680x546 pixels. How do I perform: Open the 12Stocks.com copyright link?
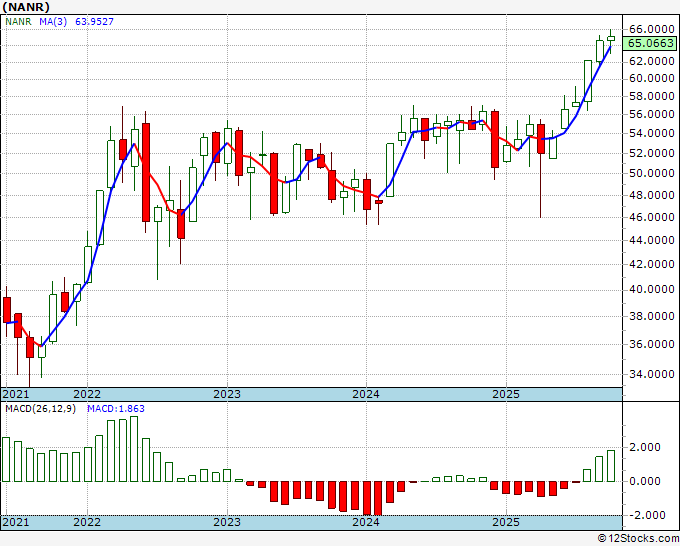[x=638, y=539]
